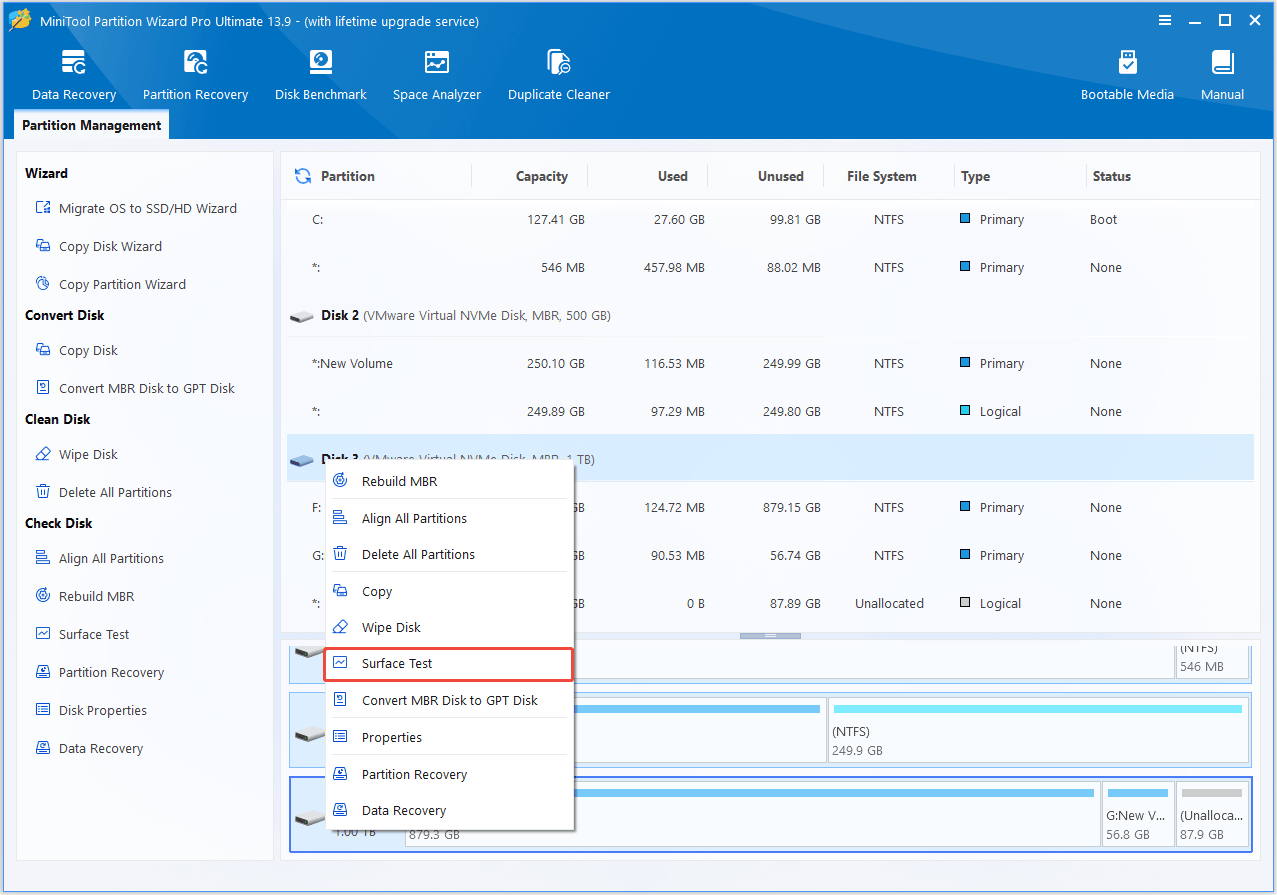This screenshot has height=895, width=1277.
Task: Click the Copy icon in context menu
Action: [x=341, y=591]
